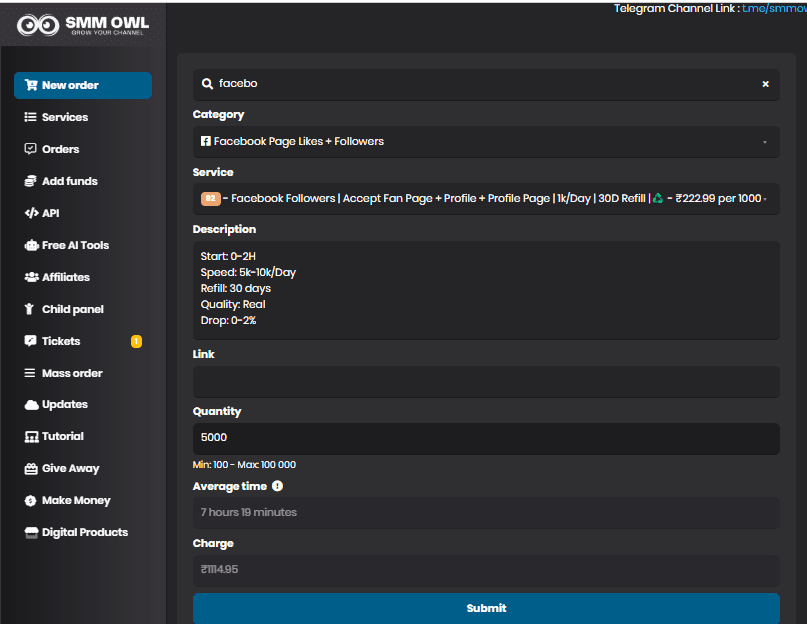Click the Quantity field showing 5000
807x624 pixels.
(x=485, y=438)
